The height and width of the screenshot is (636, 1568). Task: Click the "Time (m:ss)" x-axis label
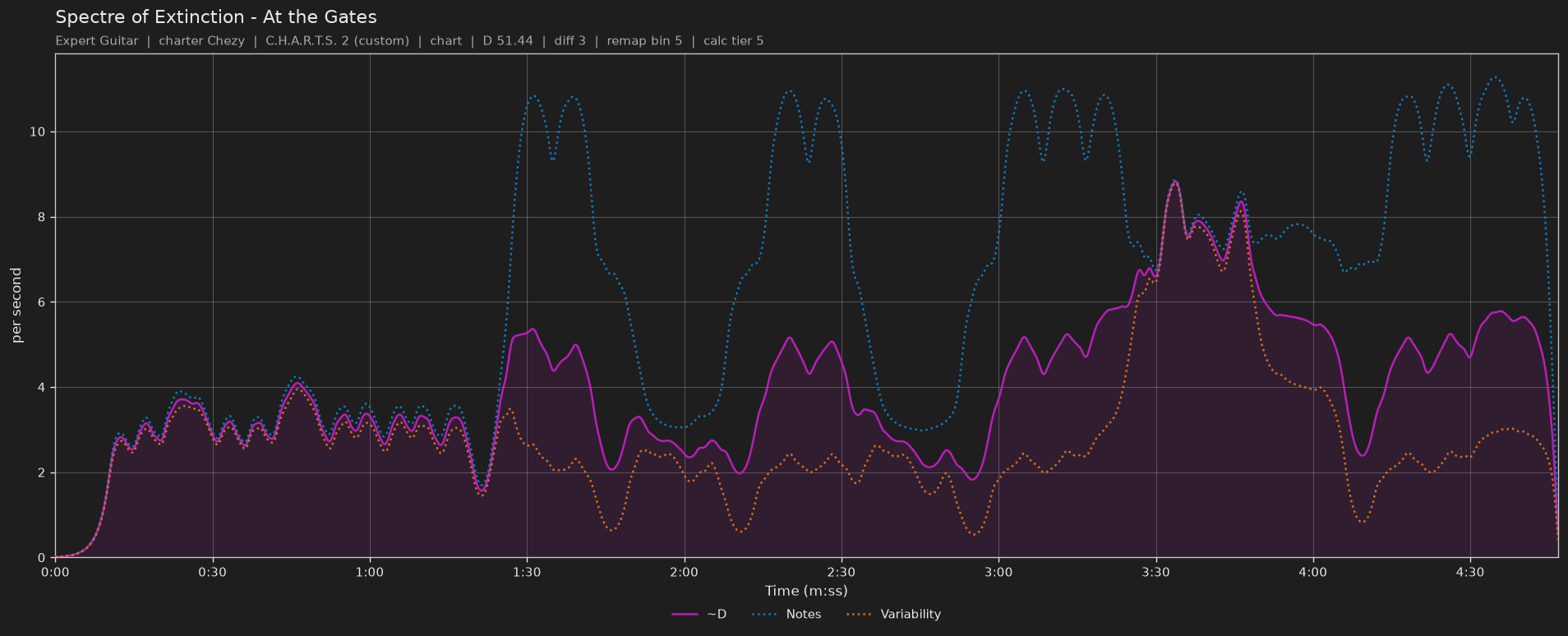(806, 591)
